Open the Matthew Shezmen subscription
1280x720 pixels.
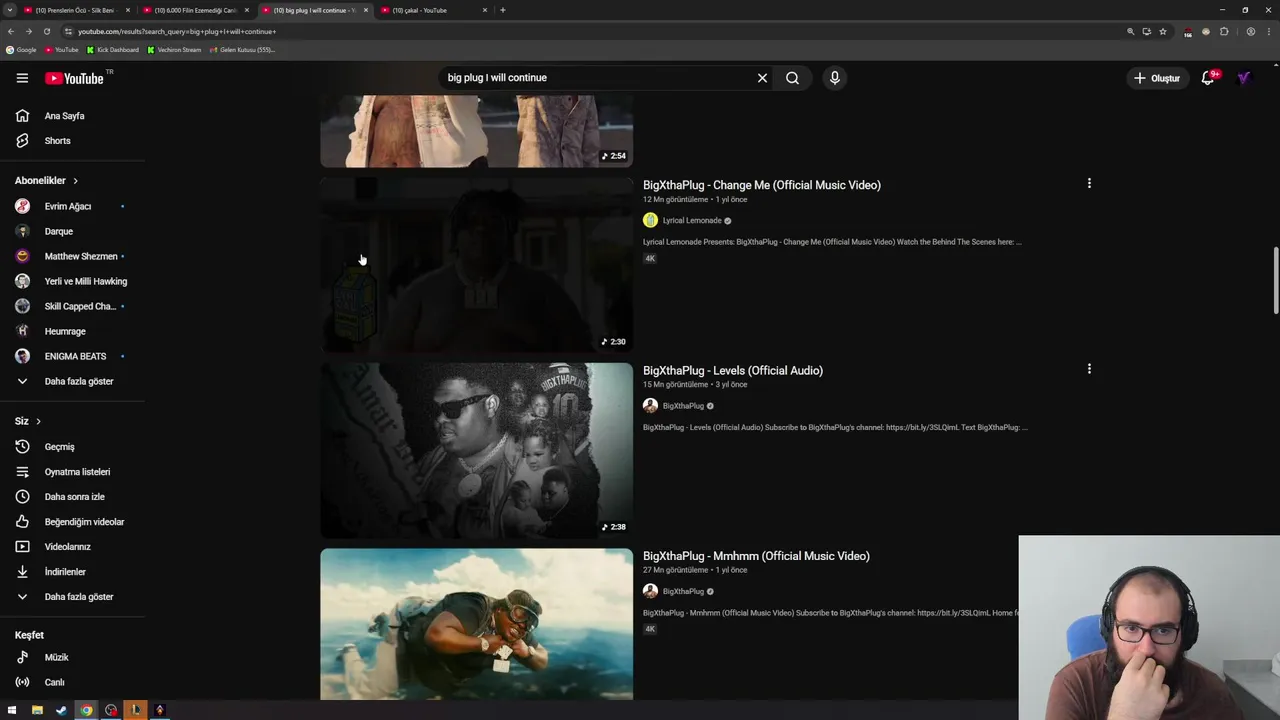click(x=72, y=256)
